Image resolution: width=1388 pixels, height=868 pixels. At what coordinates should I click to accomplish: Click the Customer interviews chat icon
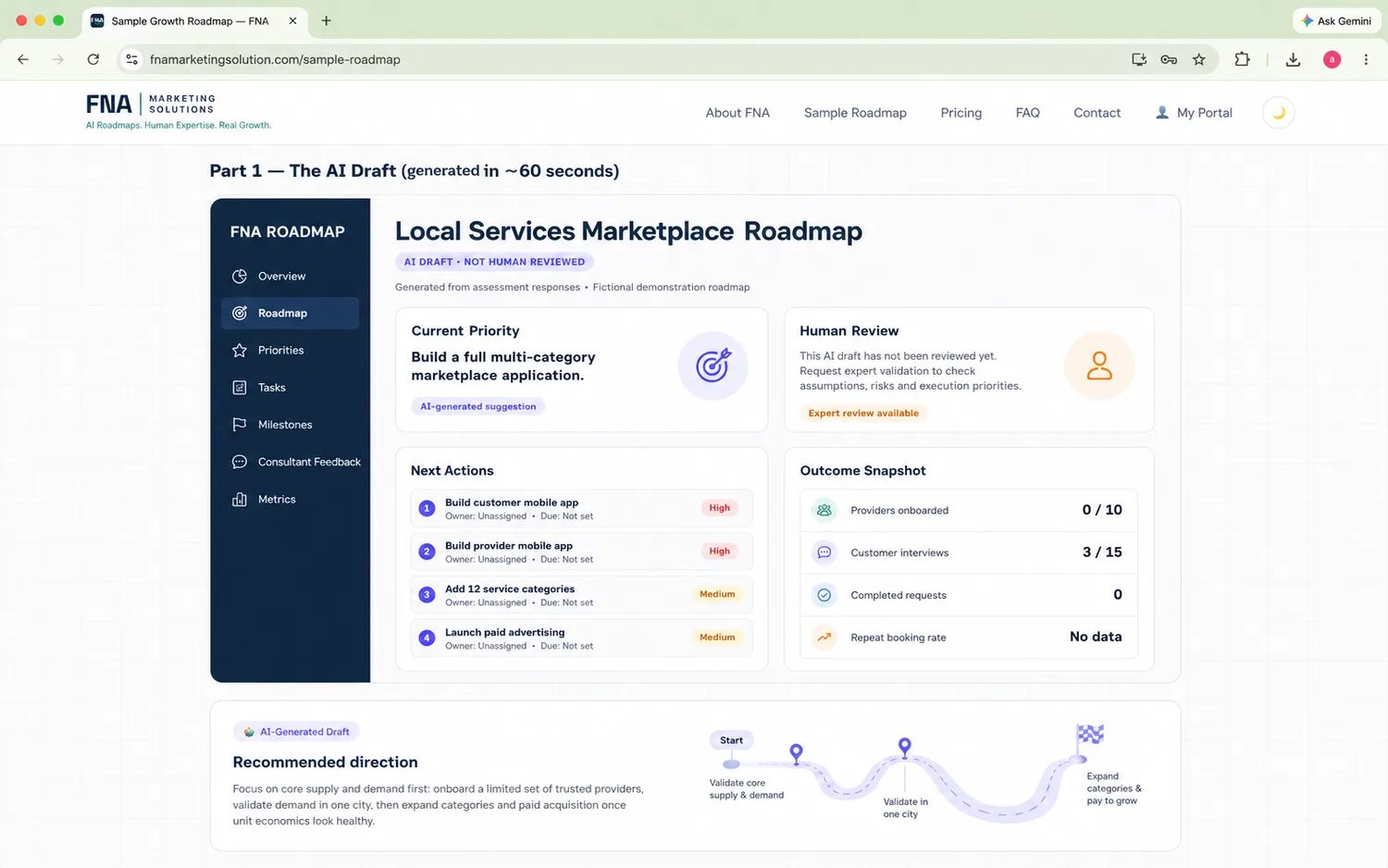(824, 552)
